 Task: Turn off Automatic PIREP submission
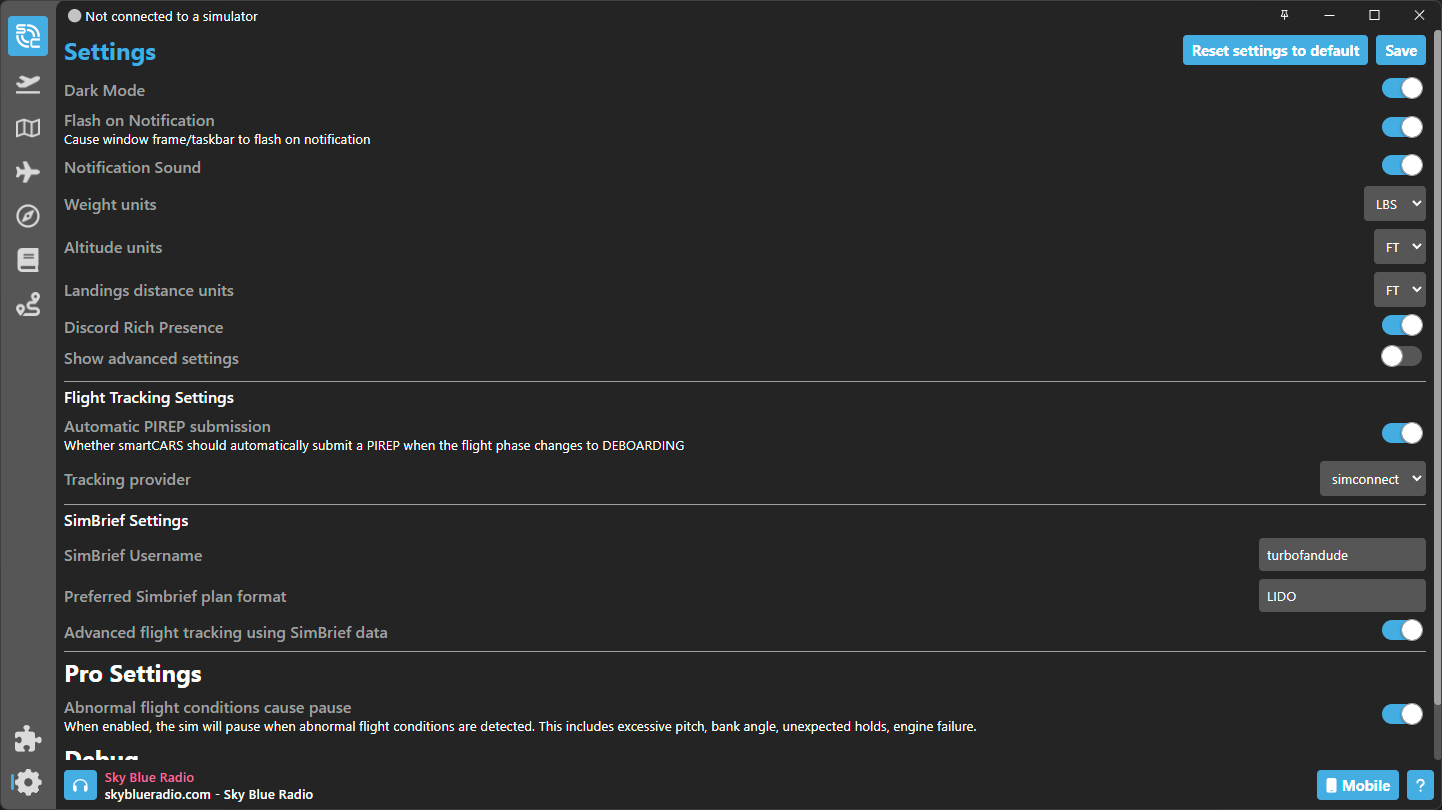tap(1401, 433)
